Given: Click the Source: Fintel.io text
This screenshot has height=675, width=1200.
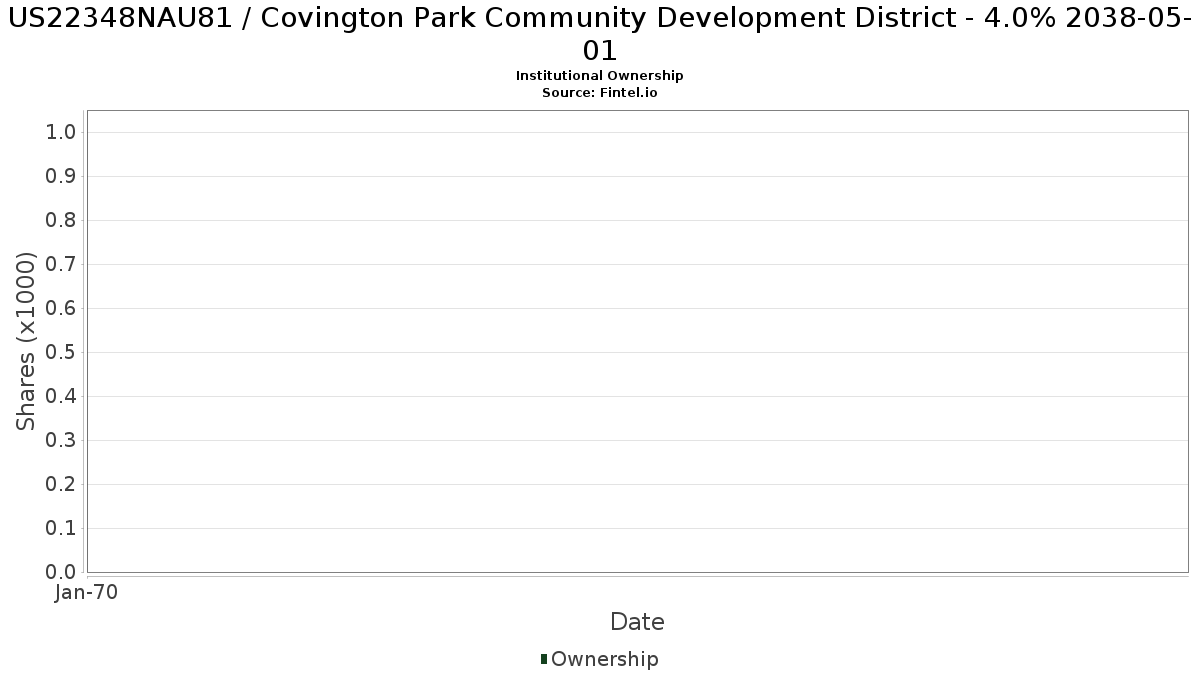Looking at the screenshot, I should coord(600,92).
